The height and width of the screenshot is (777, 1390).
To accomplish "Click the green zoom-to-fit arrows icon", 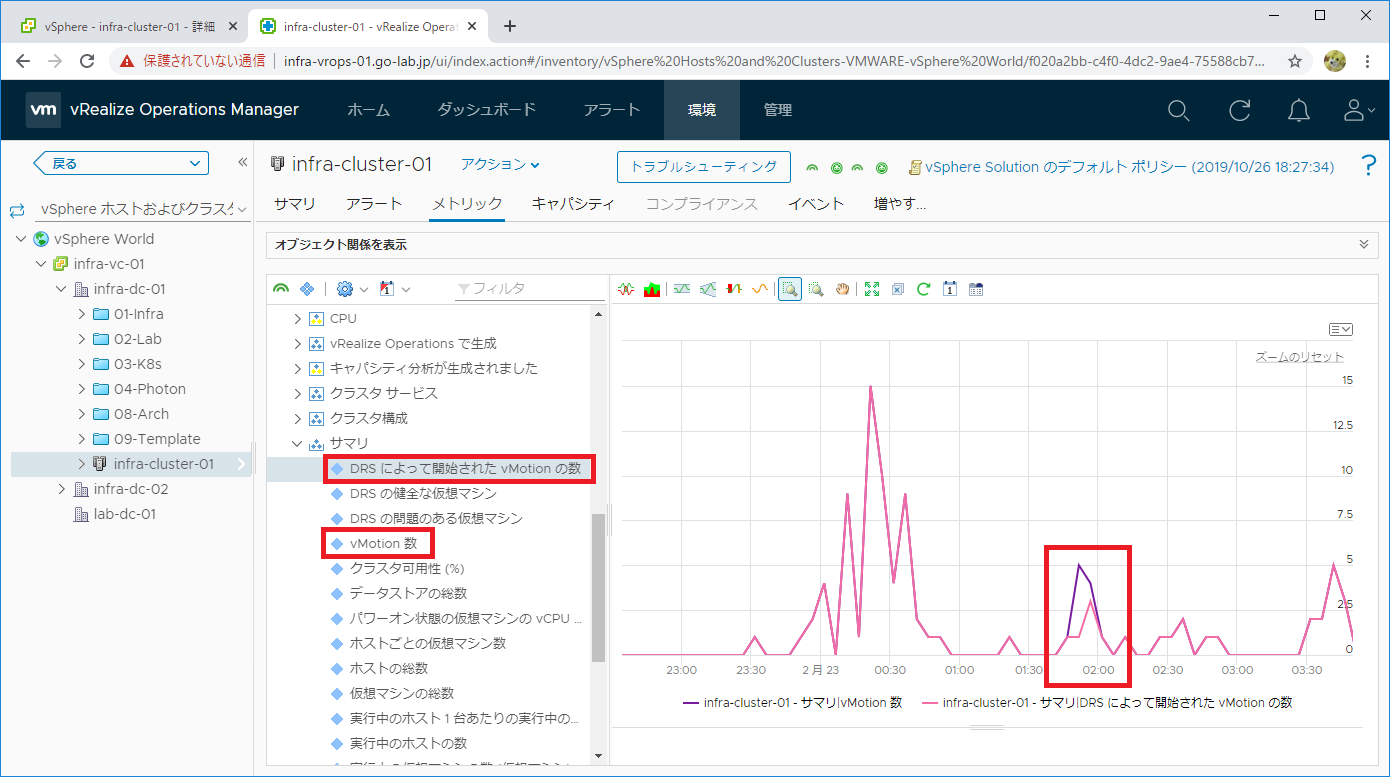I will pos(872,289).
